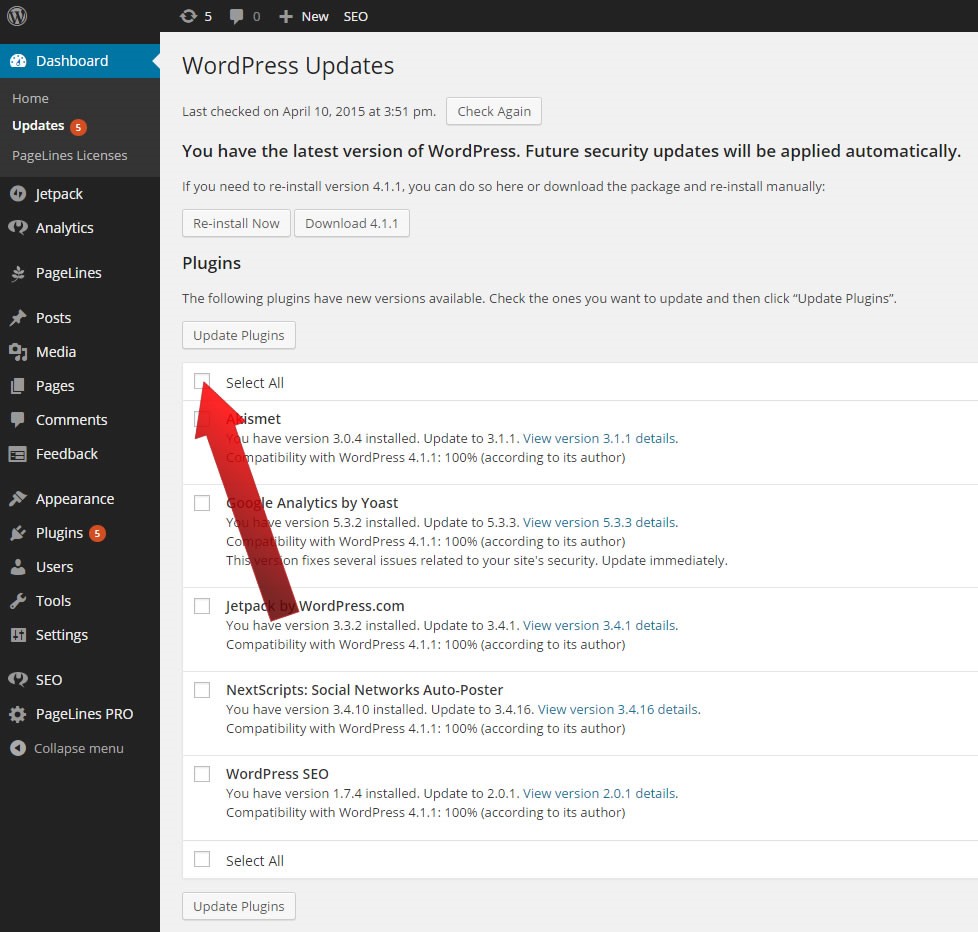This screenshot has height=932, width=978.
Task: Select the WordPress SEO plugin checkbox
Action: (202, 774)
